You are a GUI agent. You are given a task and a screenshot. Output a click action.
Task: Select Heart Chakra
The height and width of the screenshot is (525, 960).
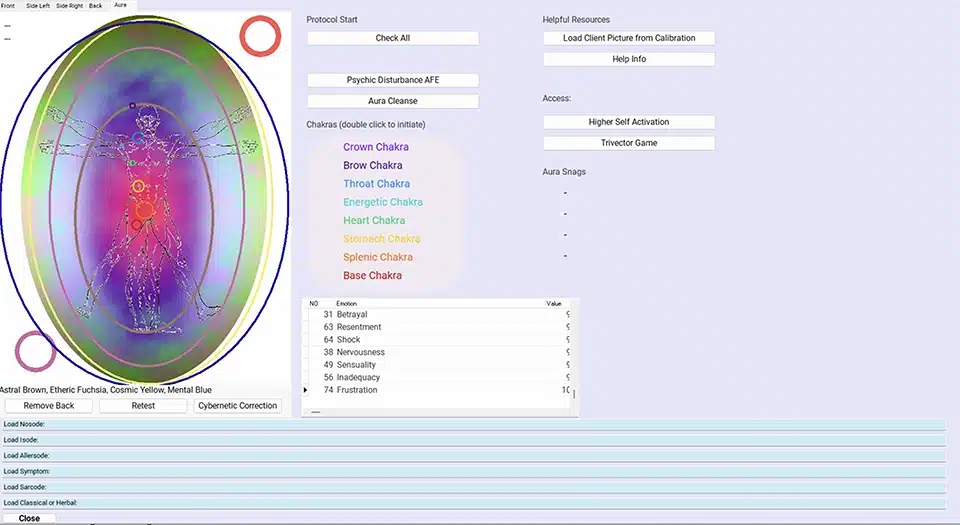(373, 220)
